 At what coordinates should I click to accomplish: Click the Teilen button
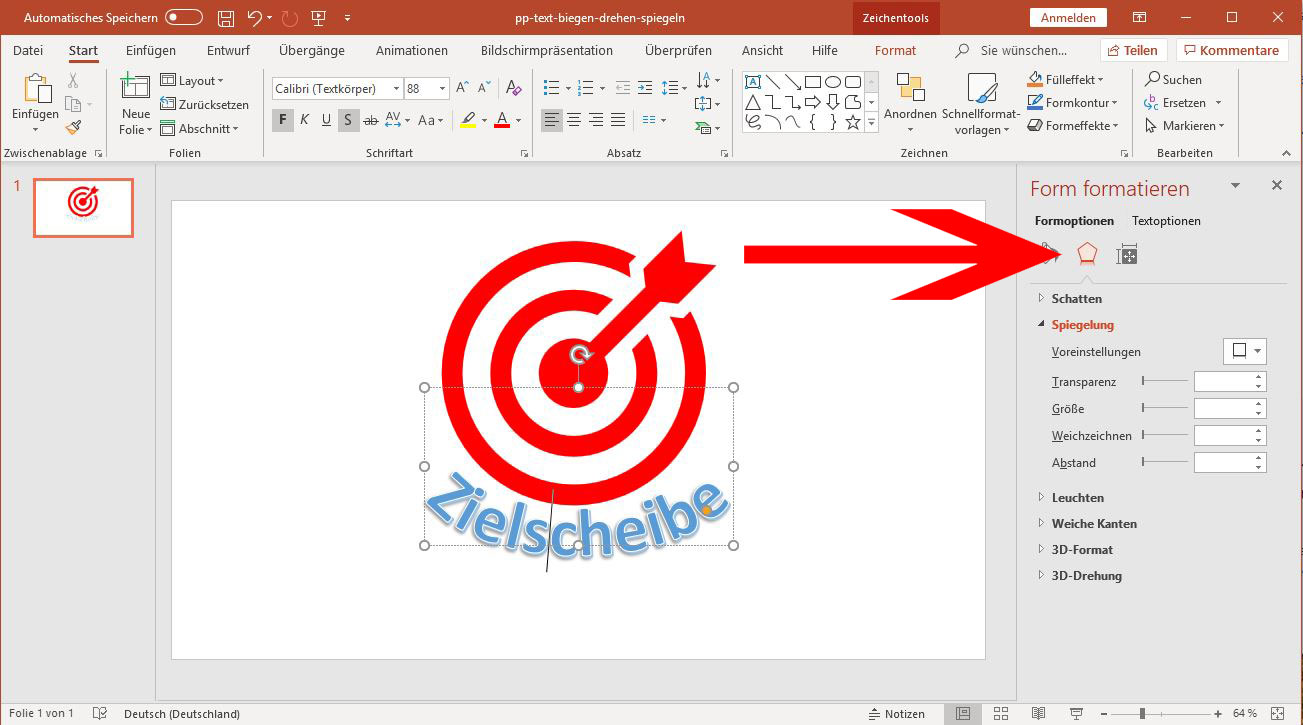click(1133, 49)
